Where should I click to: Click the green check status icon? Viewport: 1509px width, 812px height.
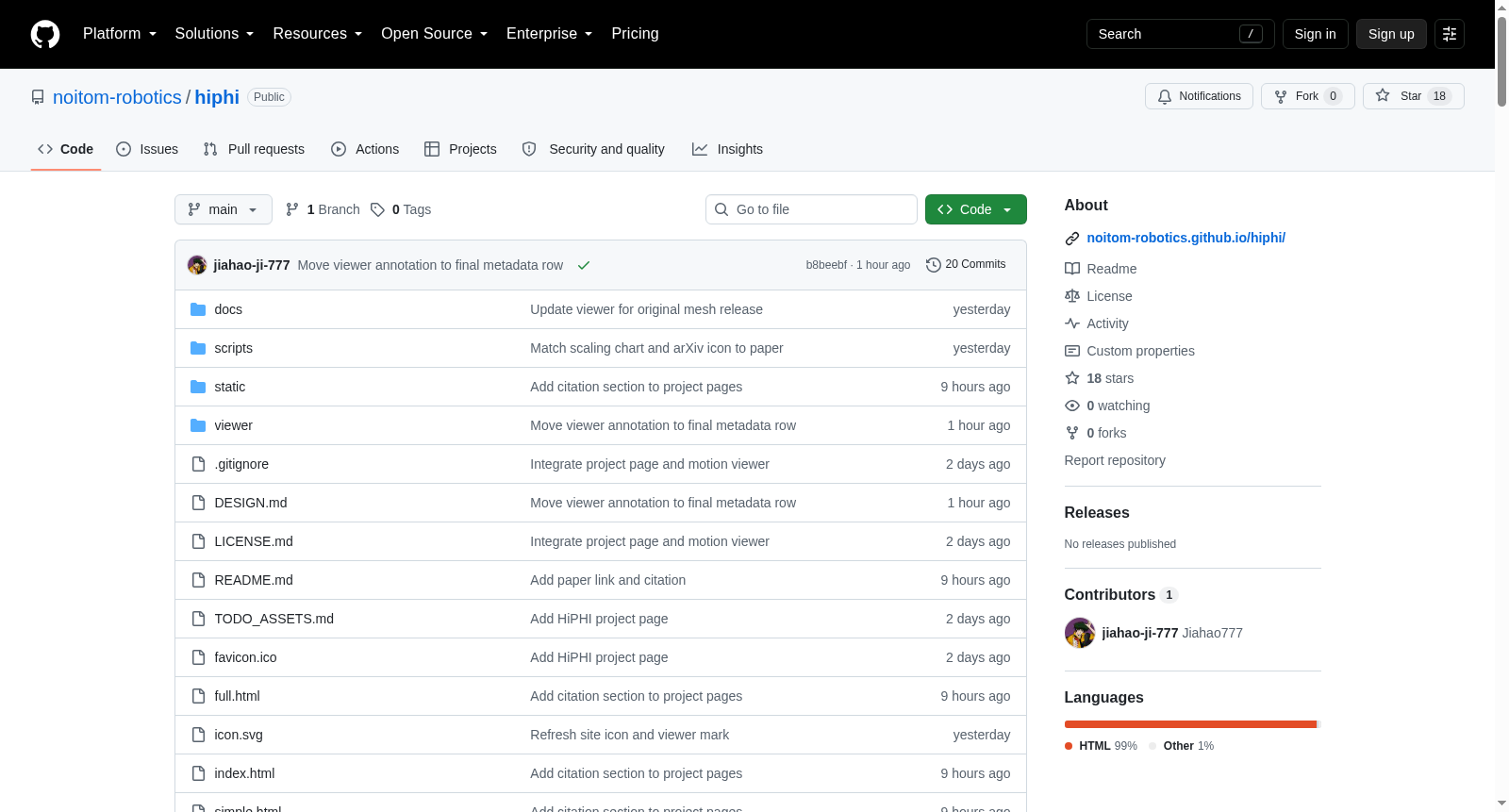click(584, 265)
